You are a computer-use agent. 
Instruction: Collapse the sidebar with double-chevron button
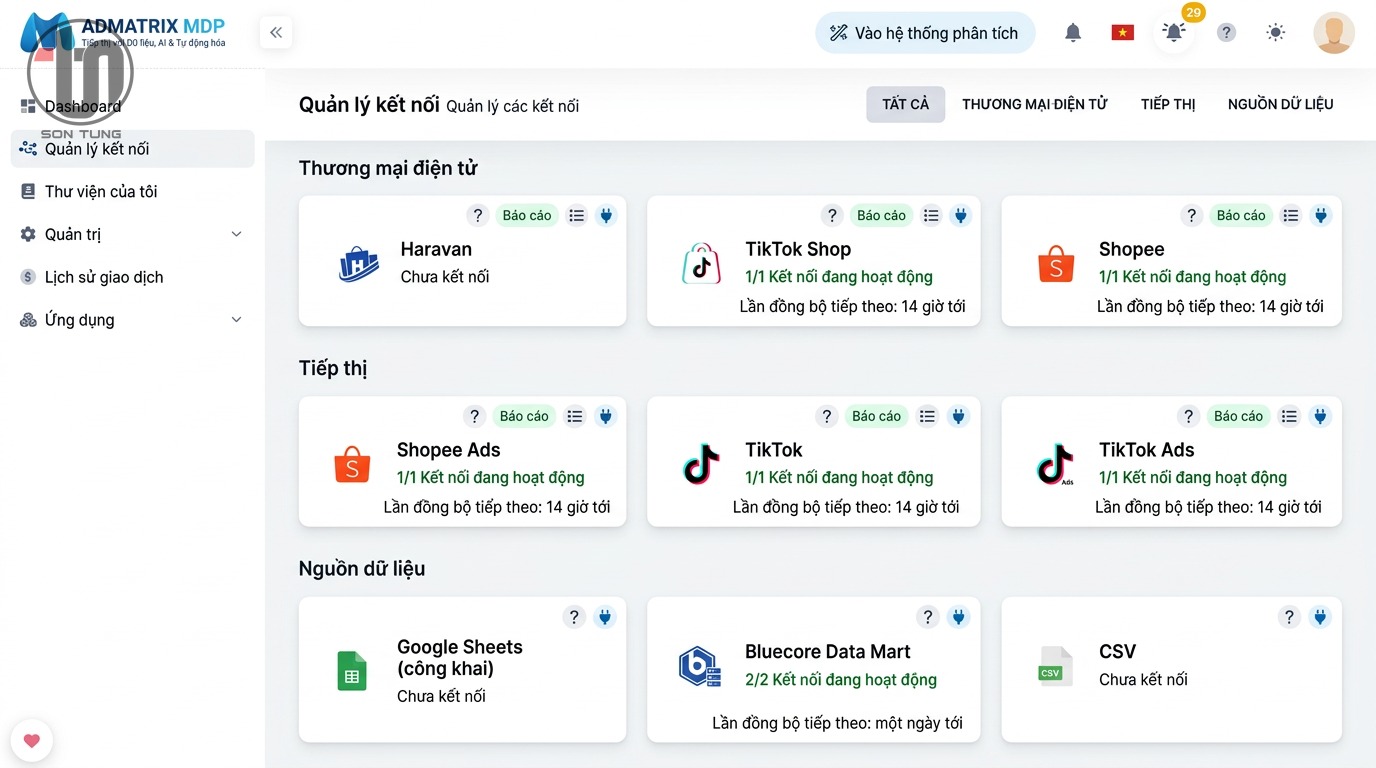click(x=276, y=33)
